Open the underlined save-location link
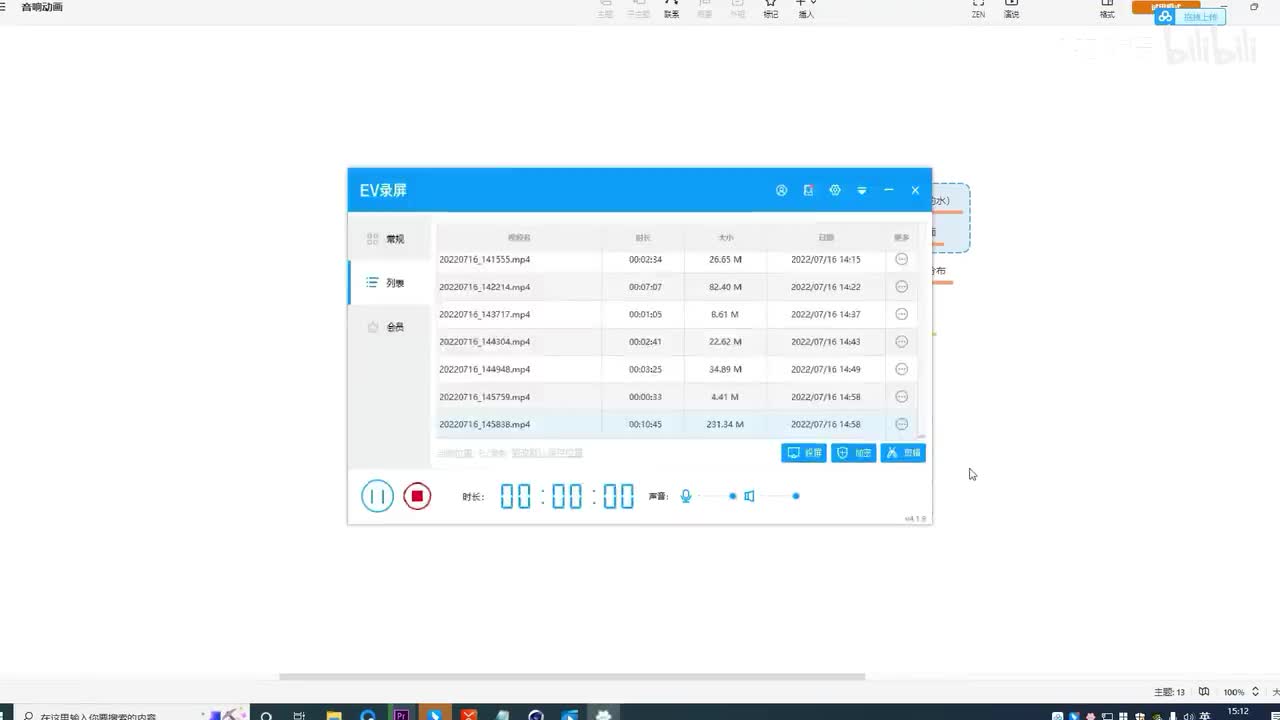Viewport: 1280px width, 720px height. coord(547,453)
